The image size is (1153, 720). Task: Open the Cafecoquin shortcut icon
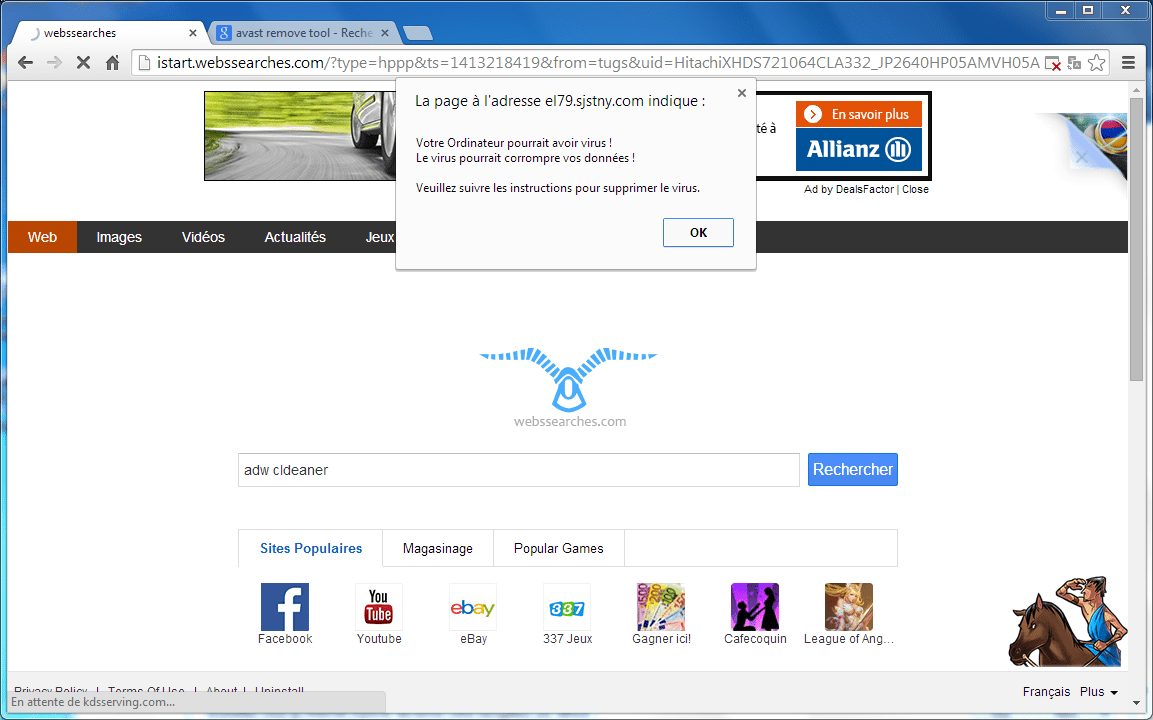[x=755, y=607]
